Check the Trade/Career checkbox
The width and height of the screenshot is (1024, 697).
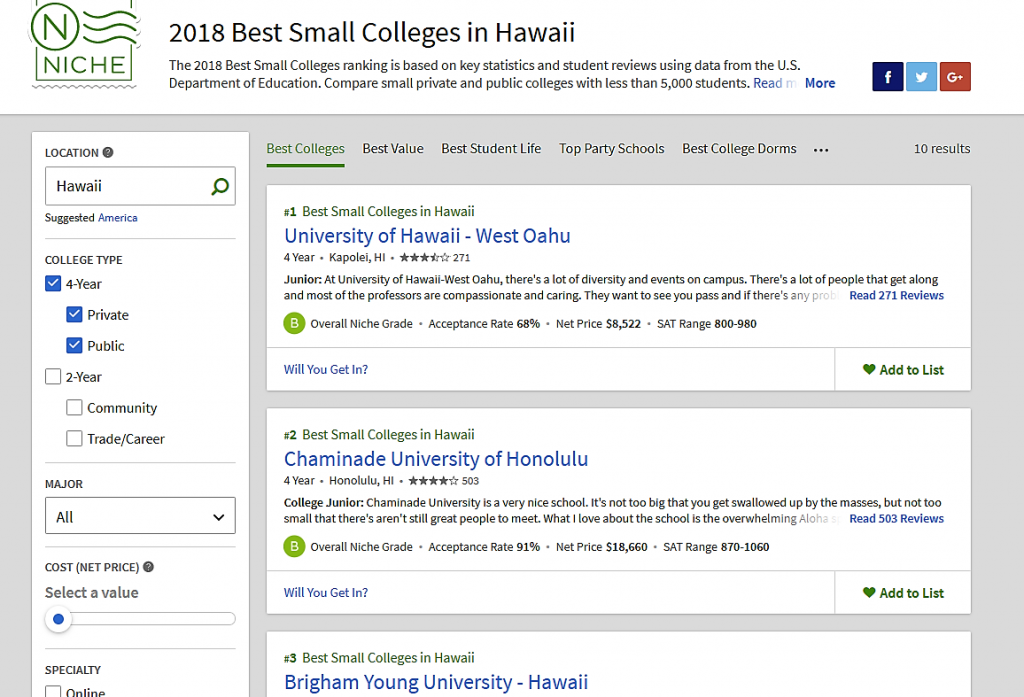pos(74,438)
